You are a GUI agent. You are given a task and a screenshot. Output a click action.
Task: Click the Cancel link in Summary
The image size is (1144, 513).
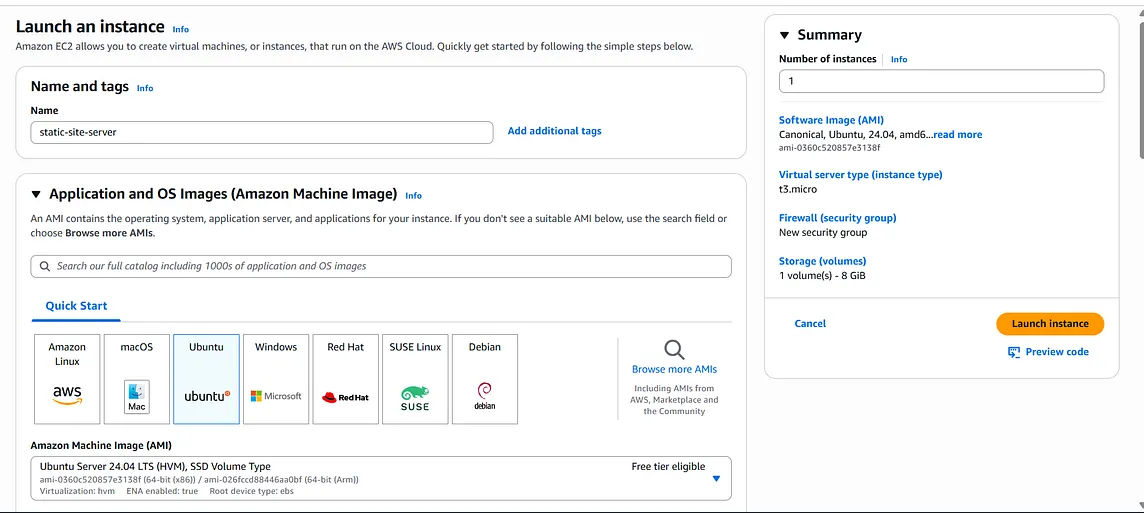(810, 324)
